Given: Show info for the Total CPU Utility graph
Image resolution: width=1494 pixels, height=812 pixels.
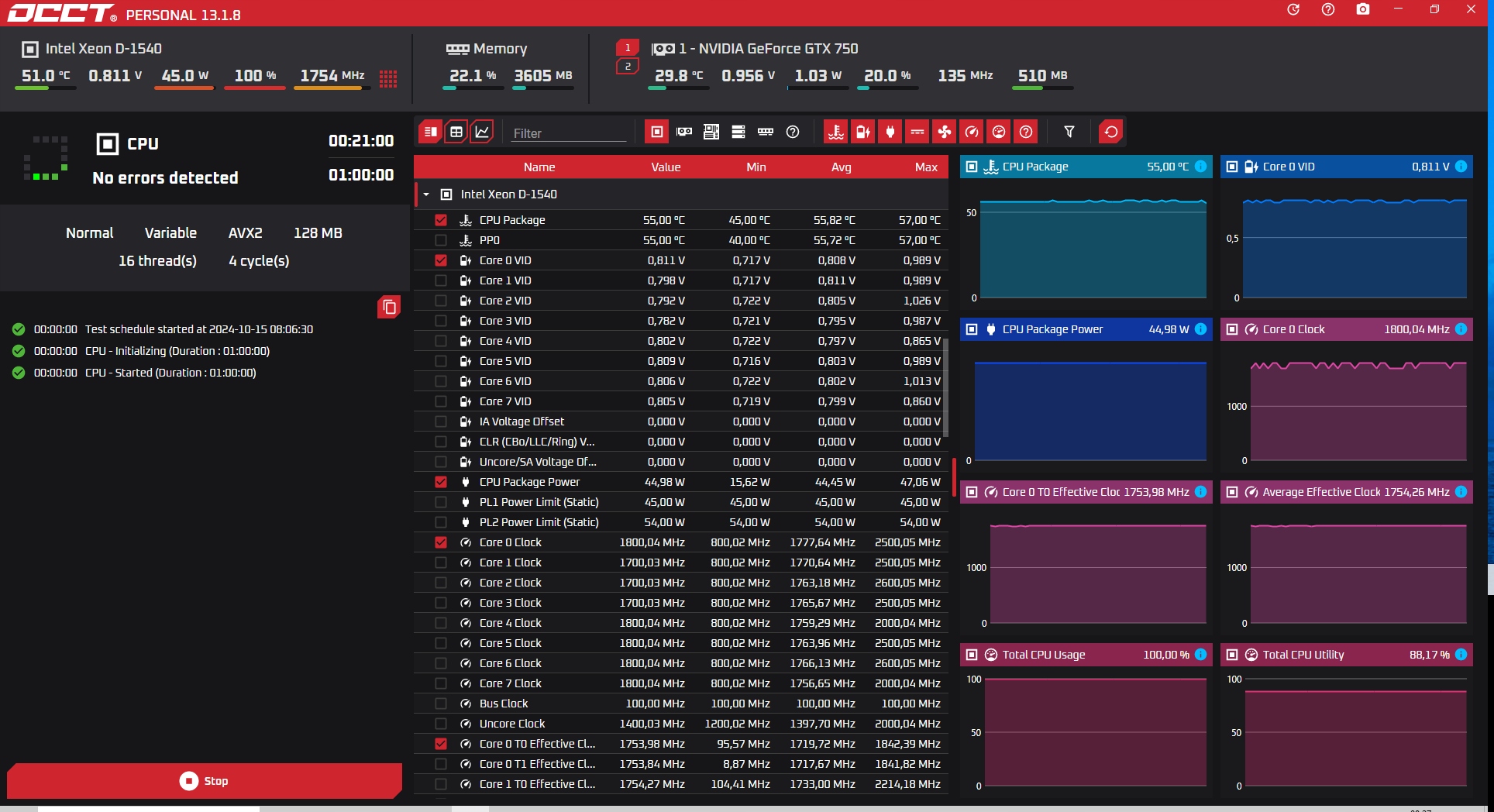Looking at the screenshot, I should [1461, 654].
